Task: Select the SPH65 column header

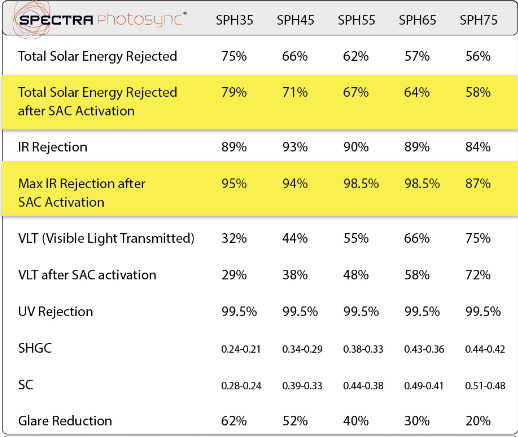Action: click(417, 20)
